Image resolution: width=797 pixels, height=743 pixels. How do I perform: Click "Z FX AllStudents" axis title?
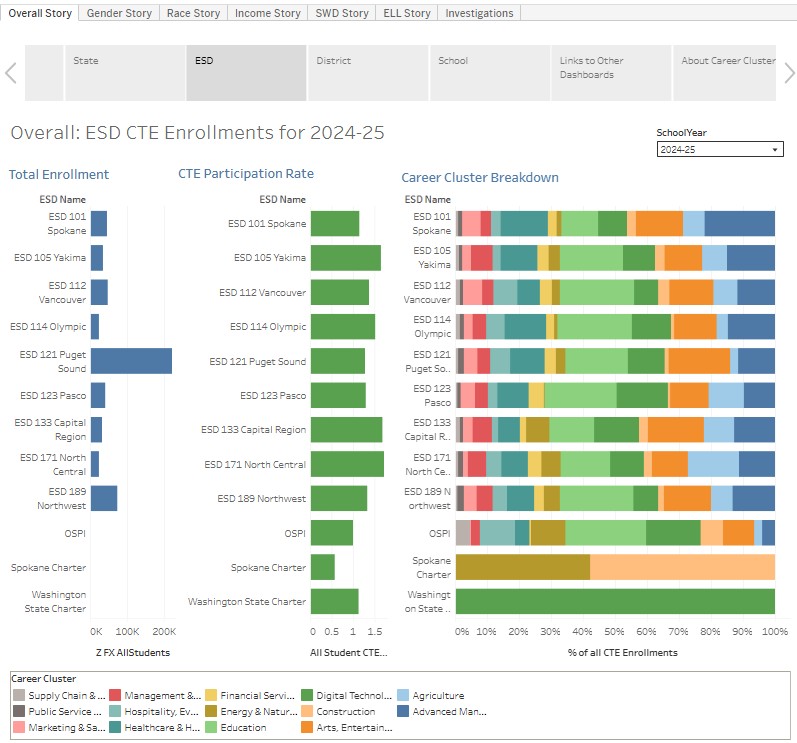coord(133,653)
